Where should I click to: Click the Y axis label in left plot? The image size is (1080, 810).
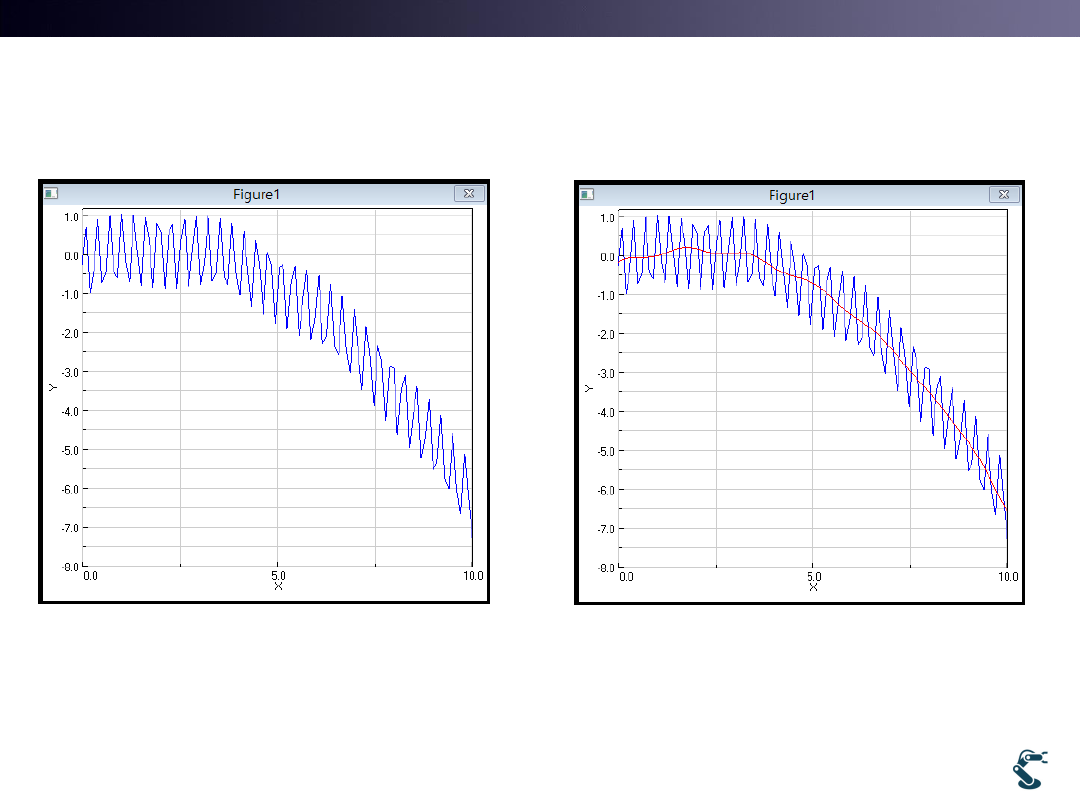pos(54,386)
